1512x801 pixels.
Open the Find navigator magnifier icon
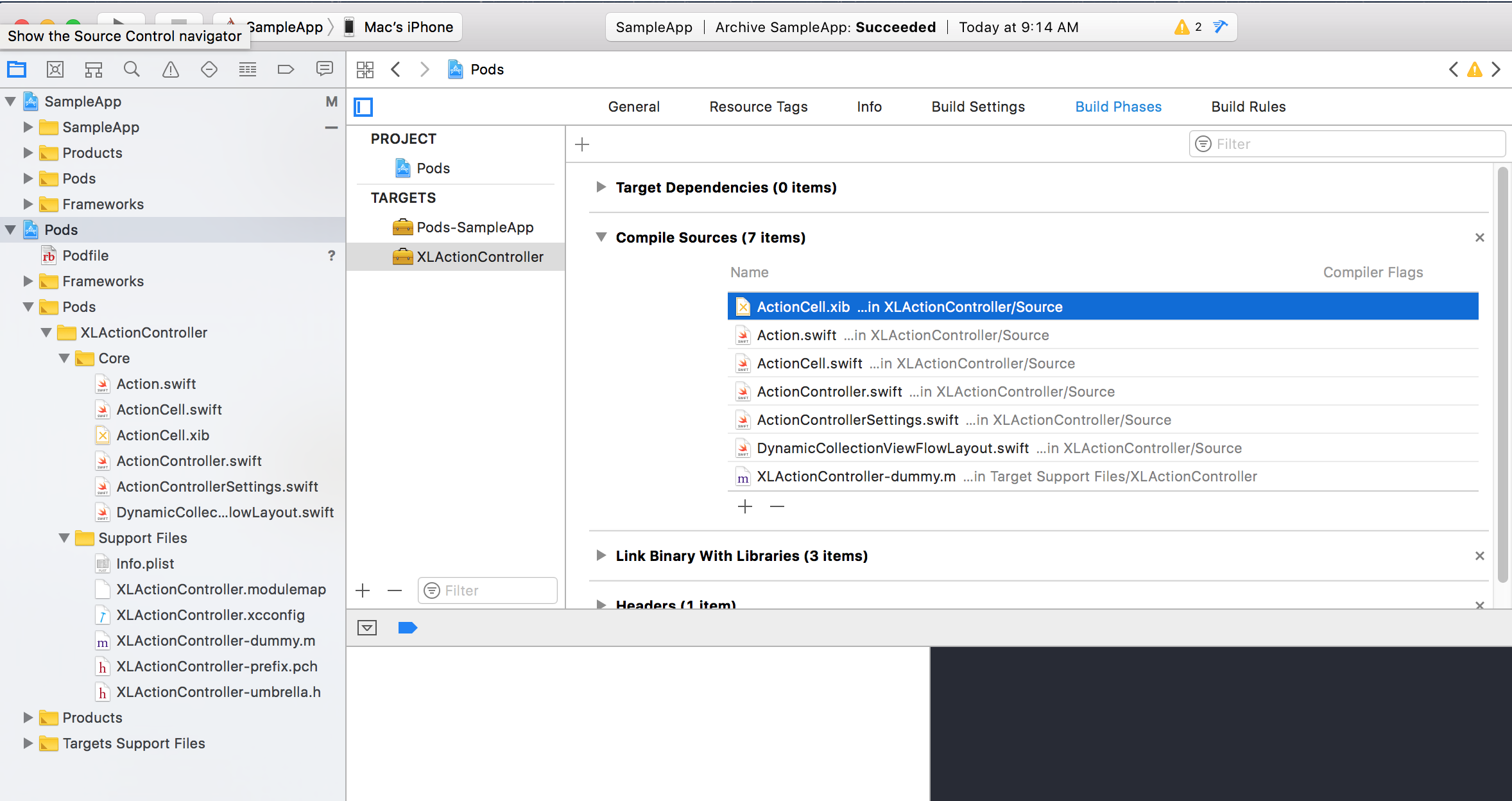(x=132, y=69)
